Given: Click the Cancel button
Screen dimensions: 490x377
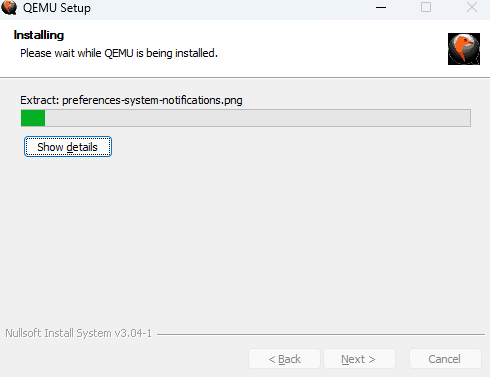Looking at the screenshot, I should tap(445, 359).
